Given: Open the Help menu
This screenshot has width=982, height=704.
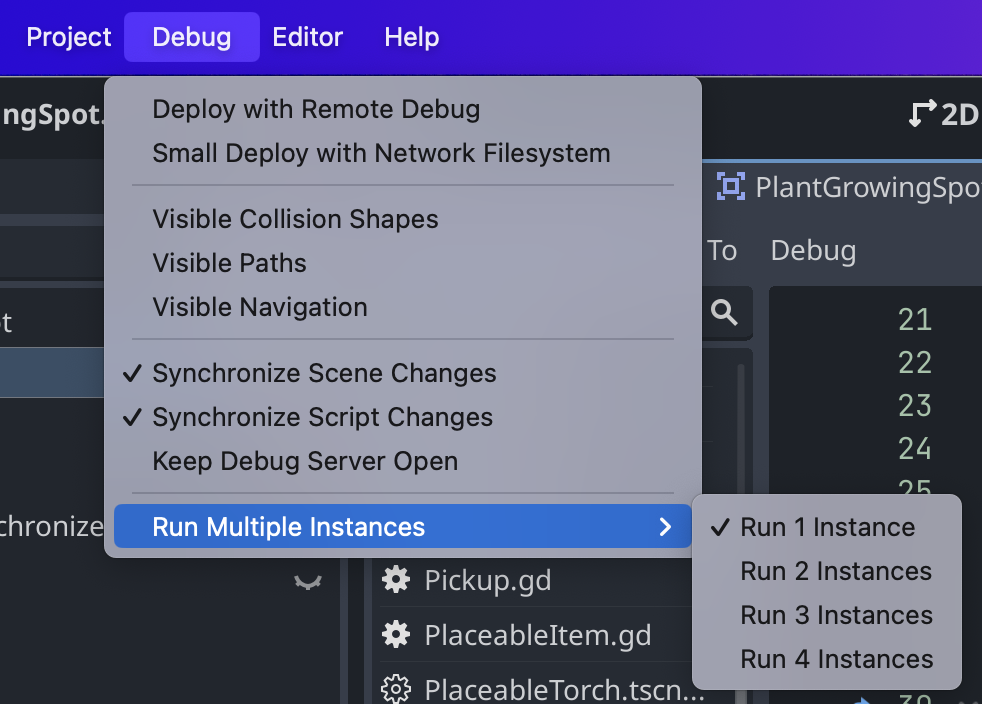Looking at the screenshot, I should (x=411, y=37).
